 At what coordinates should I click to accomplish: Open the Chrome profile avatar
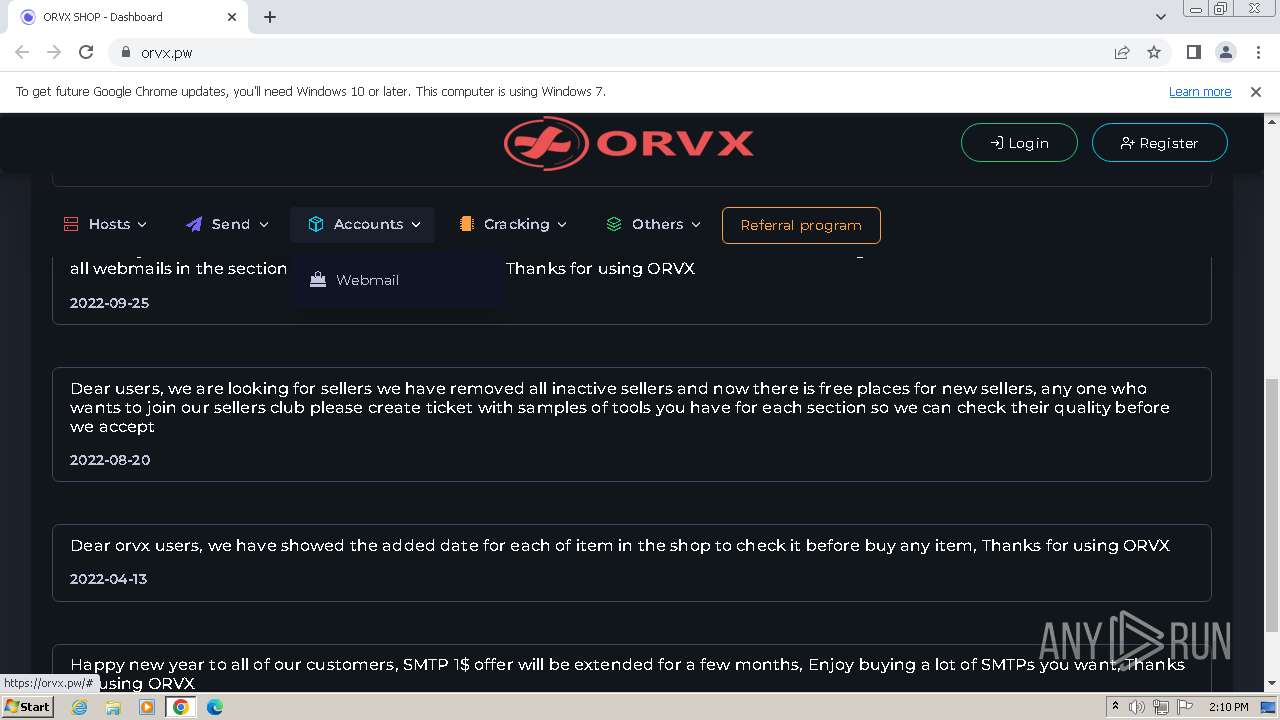pyautogui.click(x=1225, y=53)
